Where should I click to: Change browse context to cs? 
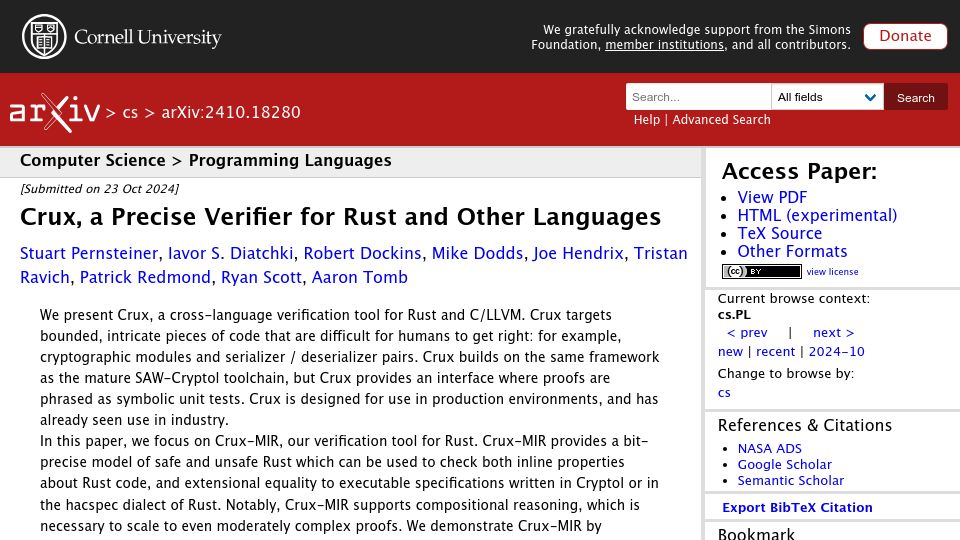coord(724,393)
